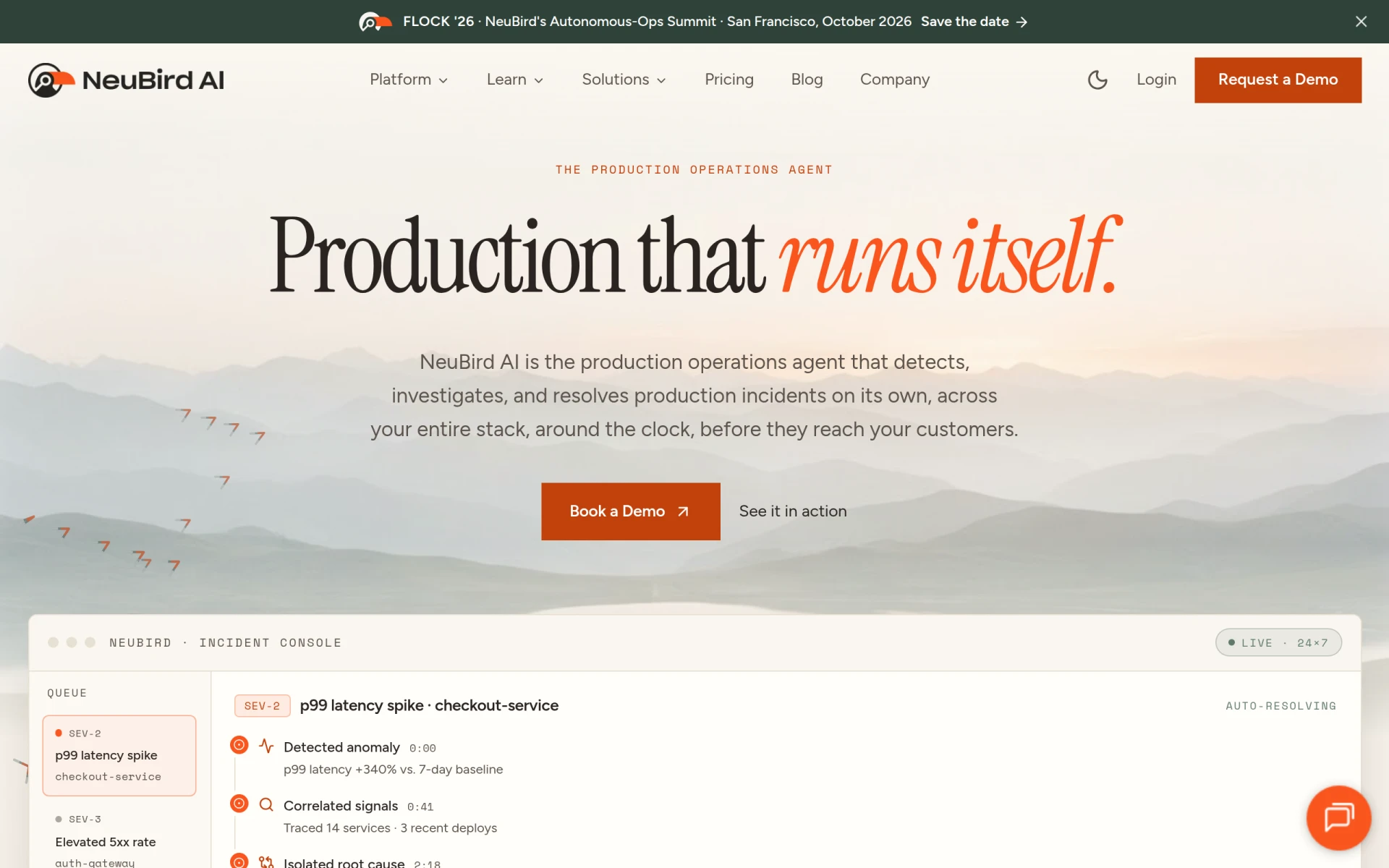Expand the Solutions dropdown menu
1389x868 pixels.
pyautogui.click(x=624, y=80)
